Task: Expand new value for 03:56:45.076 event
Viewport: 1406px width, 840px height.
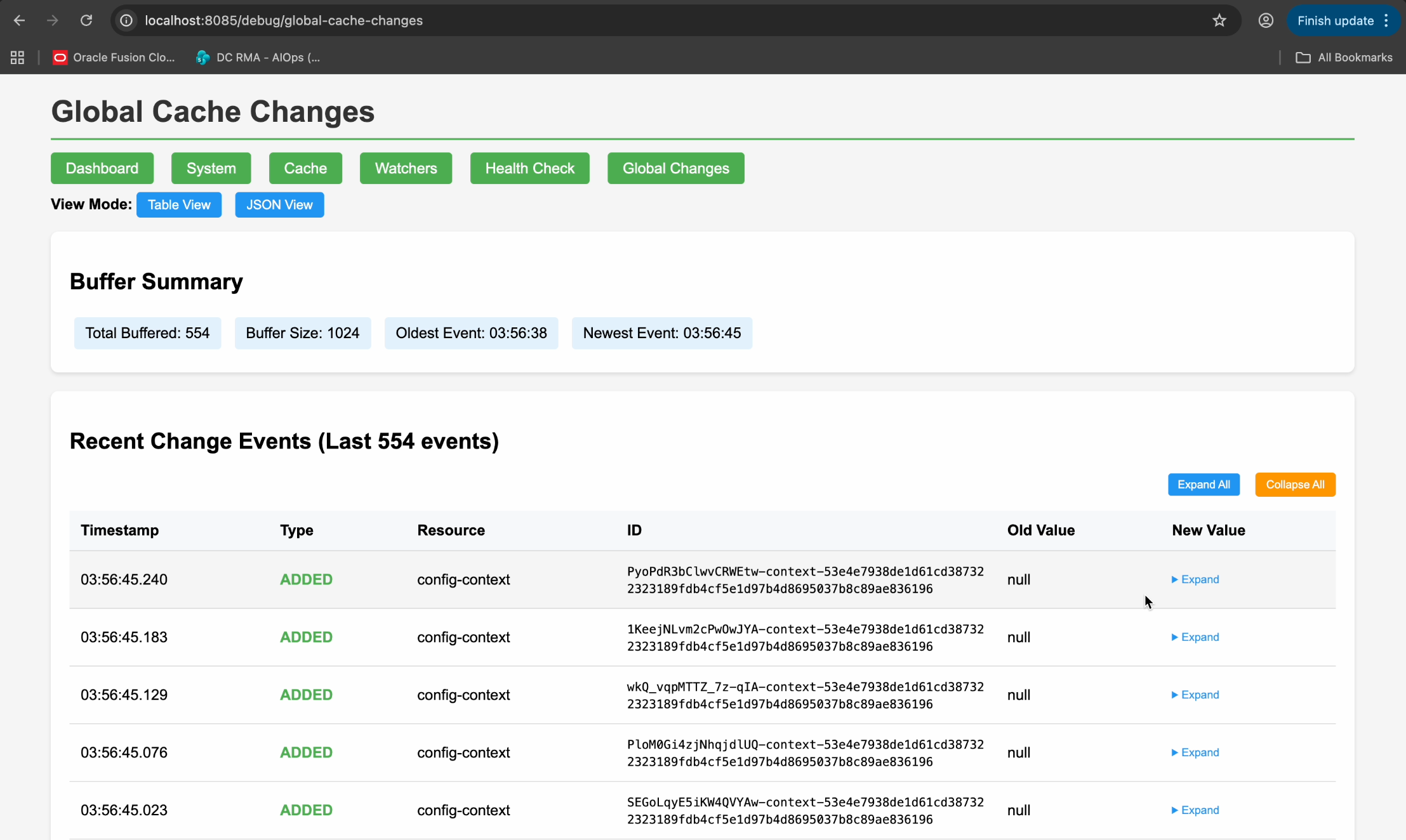Action: pos(1195,752)
